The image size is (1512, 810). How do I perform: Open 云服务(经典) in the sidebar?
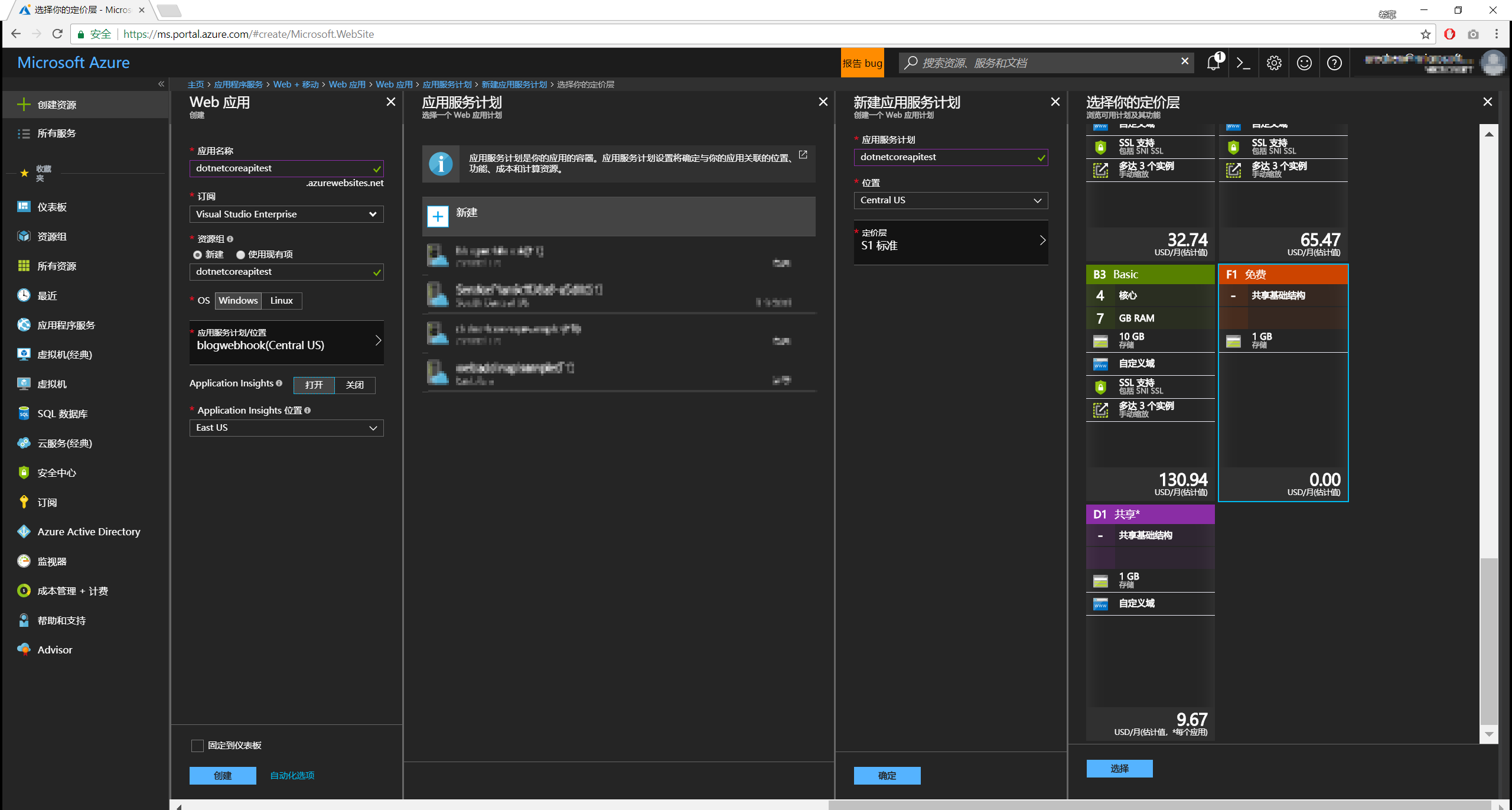click(65, 443)
